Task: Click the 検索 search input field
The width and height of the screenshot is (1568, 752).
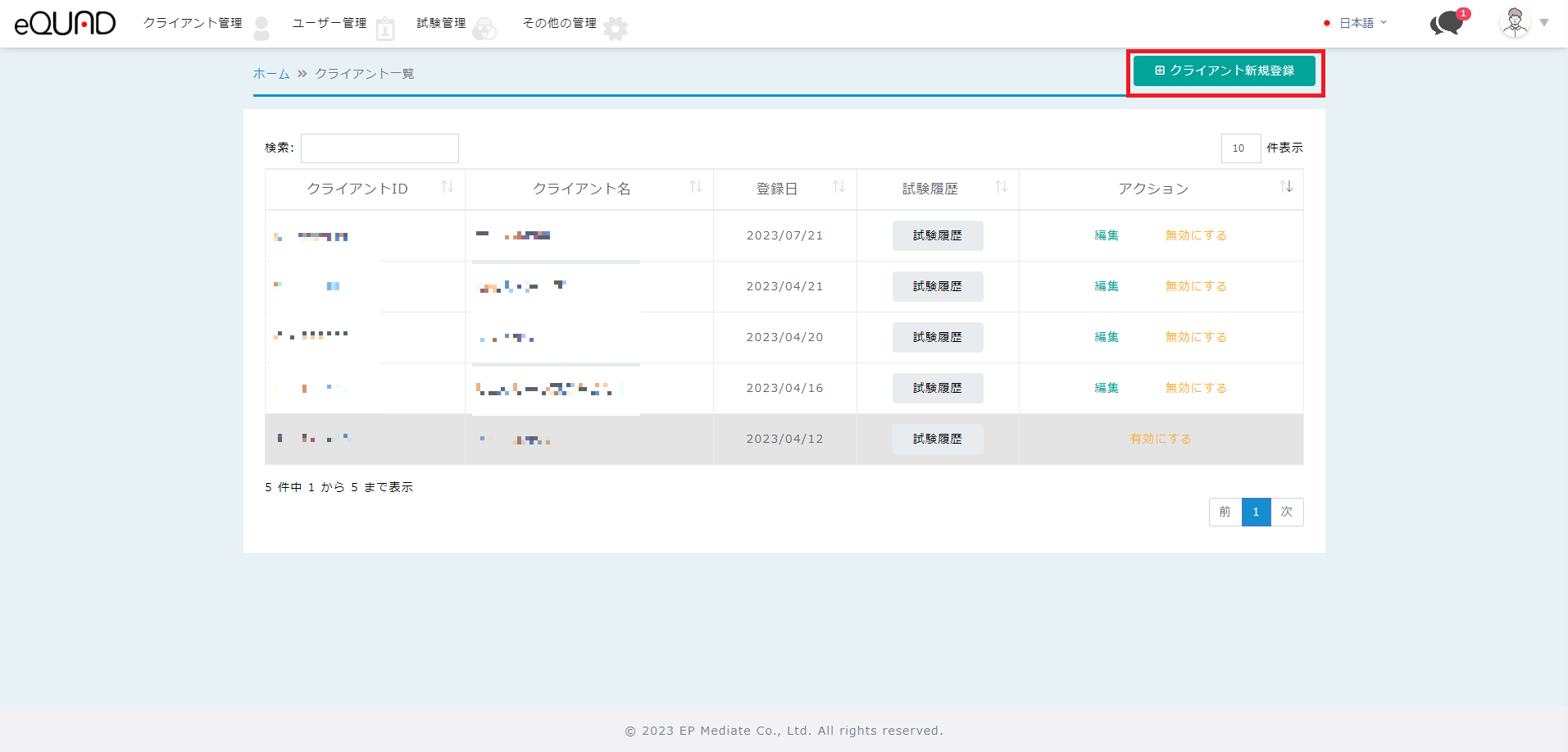Action: coord(380,148)
